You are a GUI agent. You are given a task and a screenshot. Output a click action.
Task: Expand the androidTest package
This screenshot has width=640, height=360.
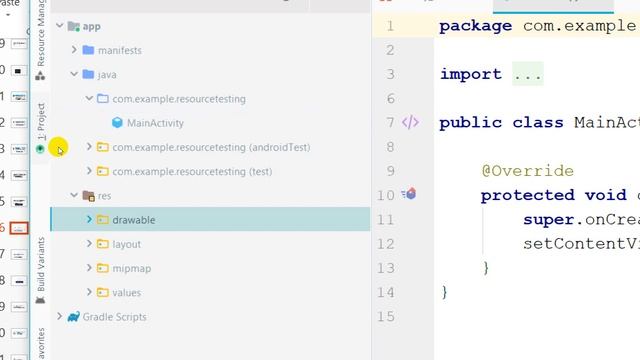point(89,147)
